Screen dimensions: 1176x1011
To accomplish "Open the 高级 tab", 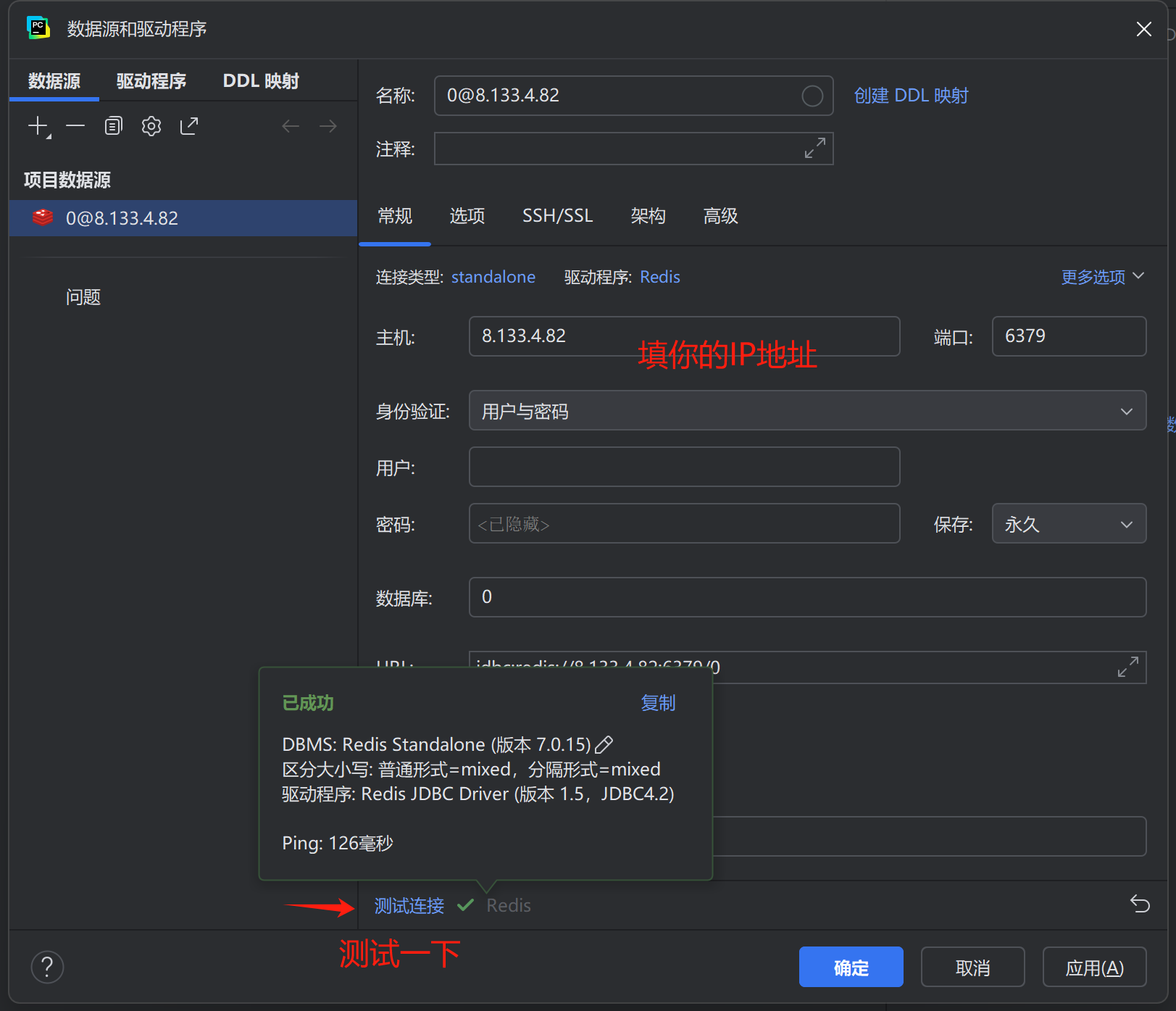I will (x=721, y=216).
